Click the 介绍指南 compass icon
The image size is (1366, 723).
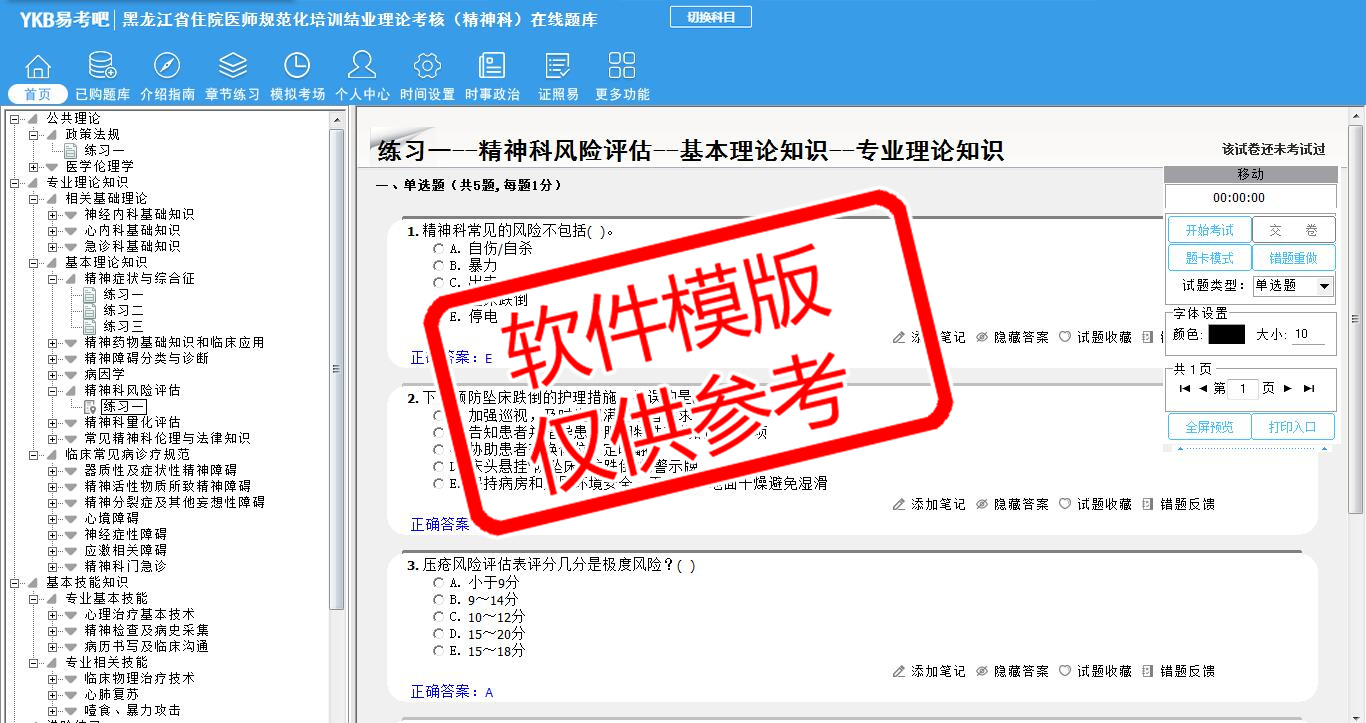click(x=167, y=66)
